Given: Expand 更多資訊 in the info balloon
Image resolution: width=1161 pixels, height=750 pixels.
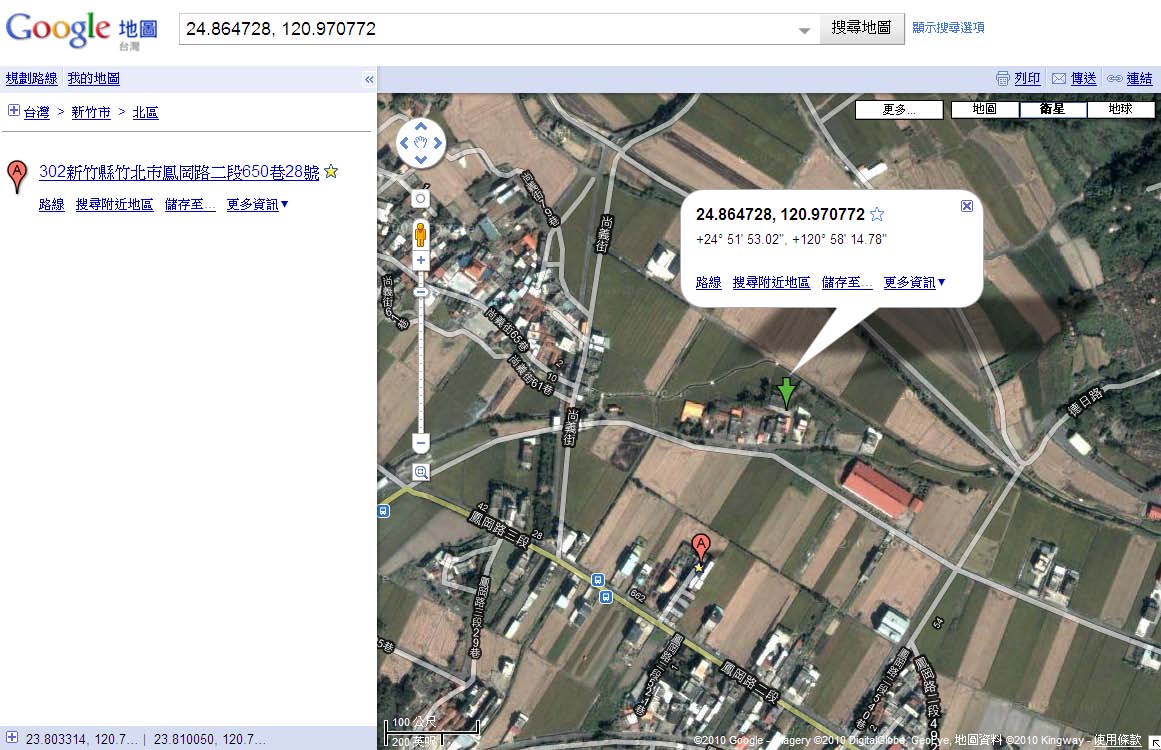Looking at the screenshot, I should [x=915, y=283].
